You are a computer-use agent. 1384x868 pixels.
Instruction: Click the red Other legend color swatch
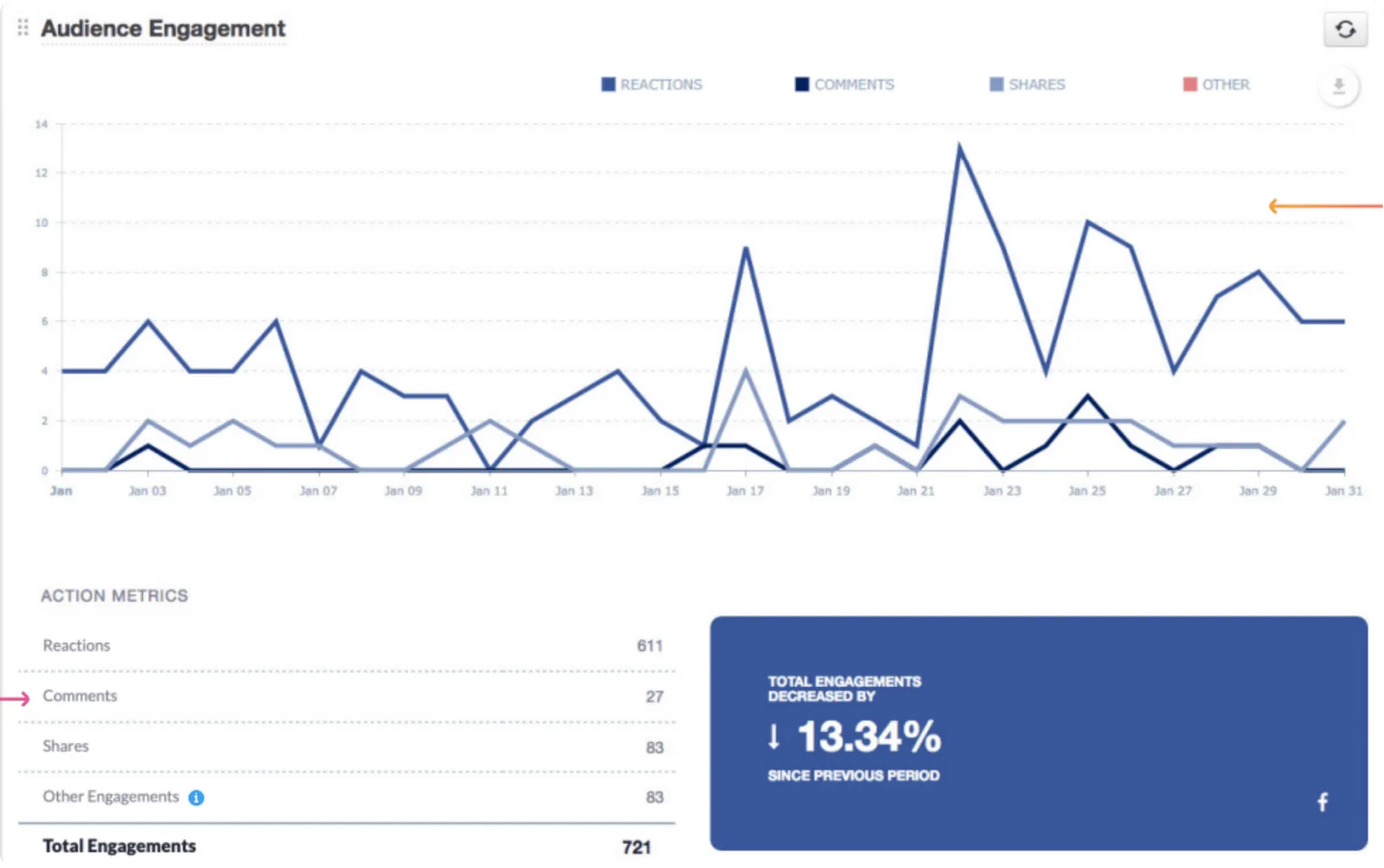1190,85
